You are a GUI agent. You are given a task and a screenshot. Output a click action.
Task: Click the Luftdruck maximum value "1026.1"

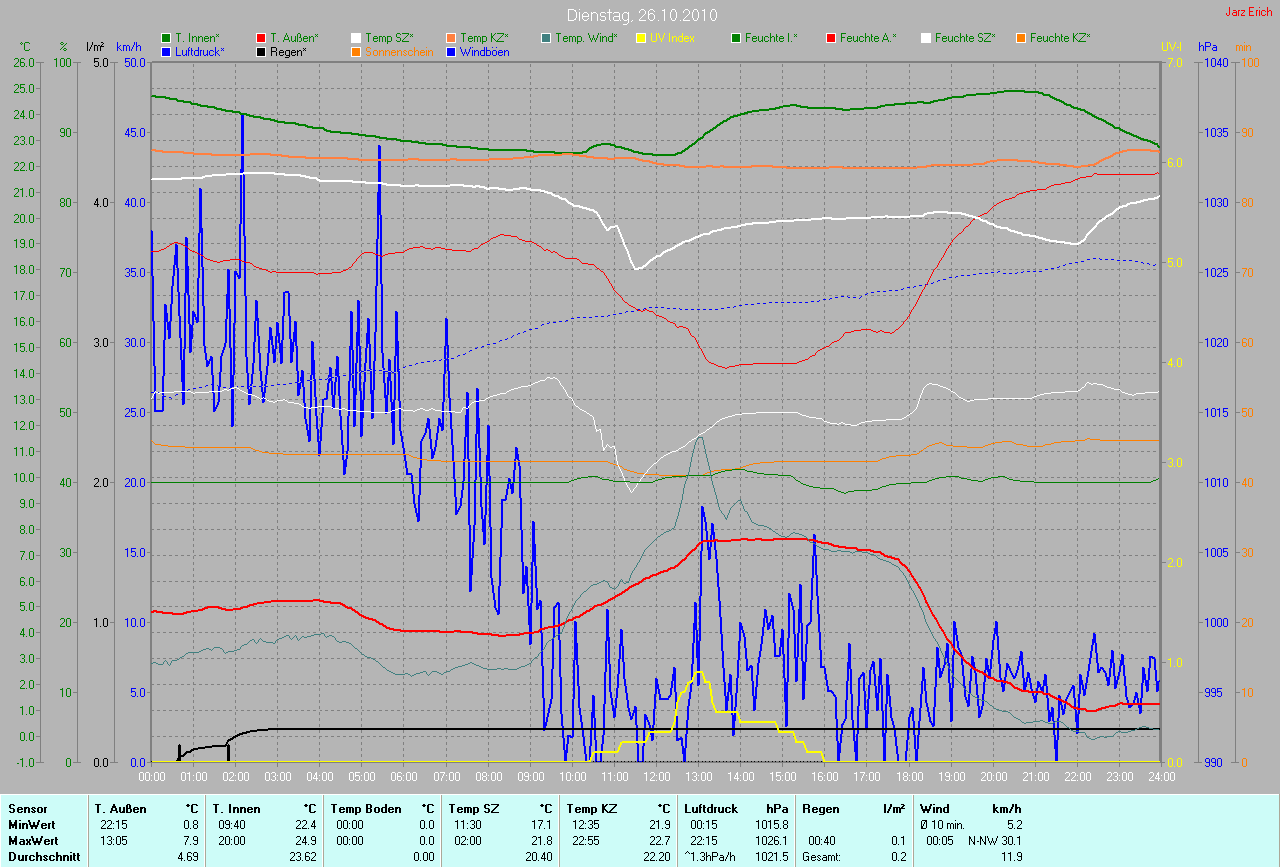pyautogui.click(x=771, y=840)
